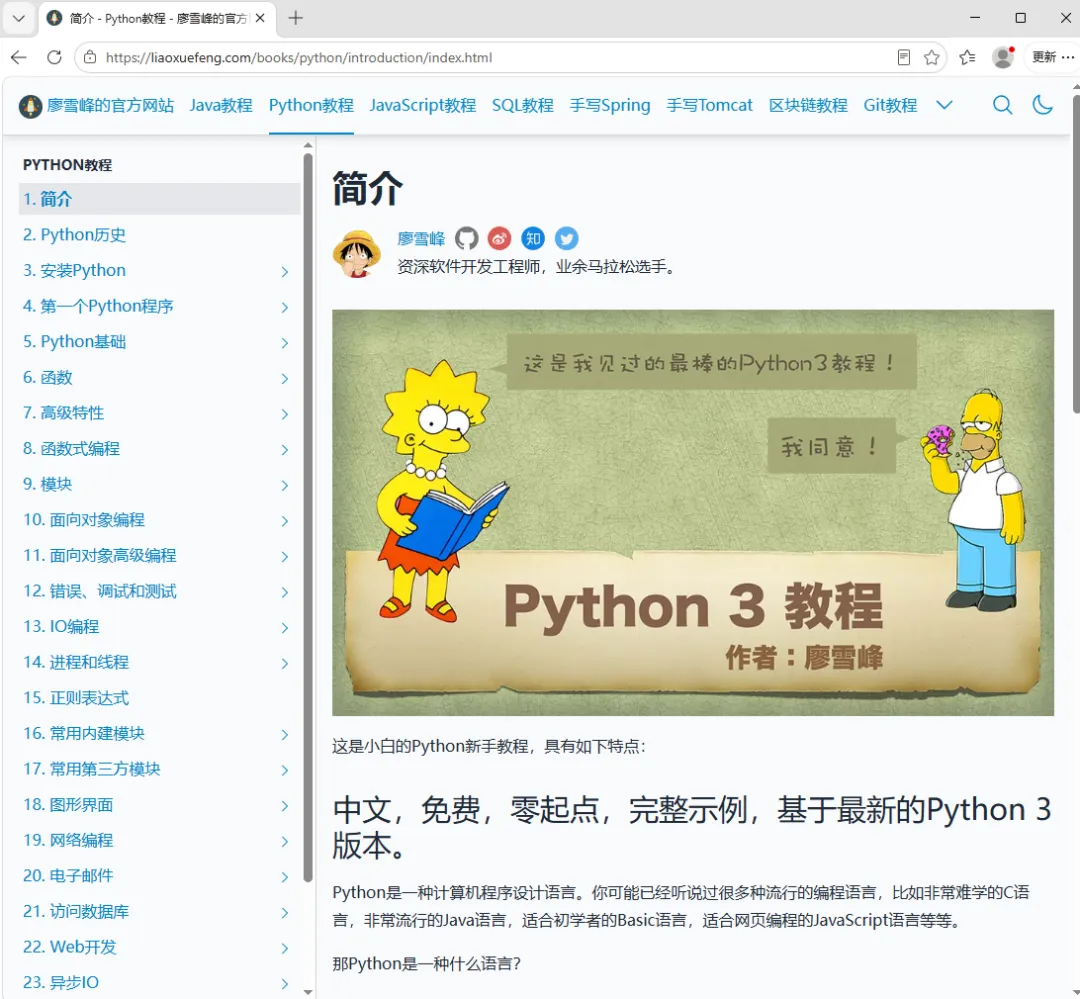This screenshot has width=1080, height=999.
Task: Open the favorites list icon
Action: (x=967, y=57)
